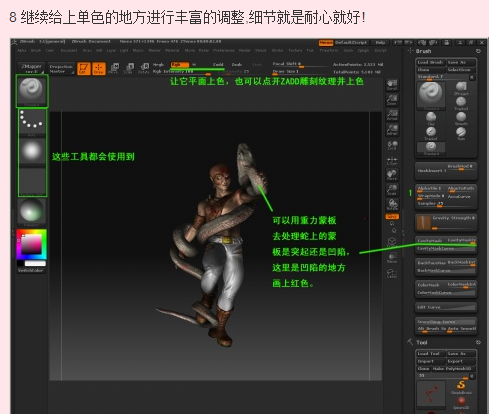Toggle the Zsub sculpt mode

coord(237,64)
